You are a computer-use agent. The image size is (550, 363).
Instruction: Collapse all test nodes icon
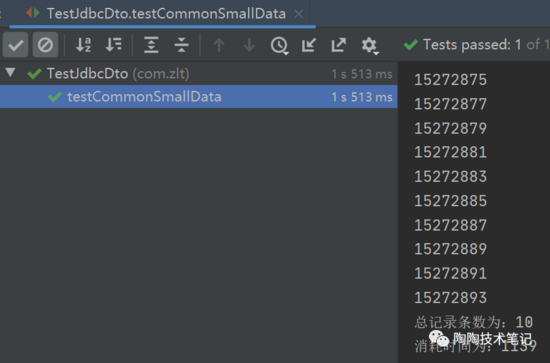(x=181, y=45)
